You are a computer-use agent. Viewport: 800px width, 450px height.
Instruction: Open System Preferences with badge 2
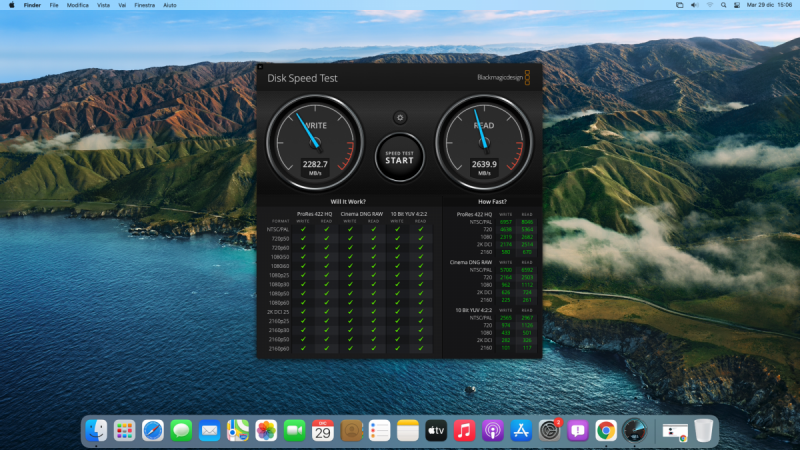[x=549, y=431]
